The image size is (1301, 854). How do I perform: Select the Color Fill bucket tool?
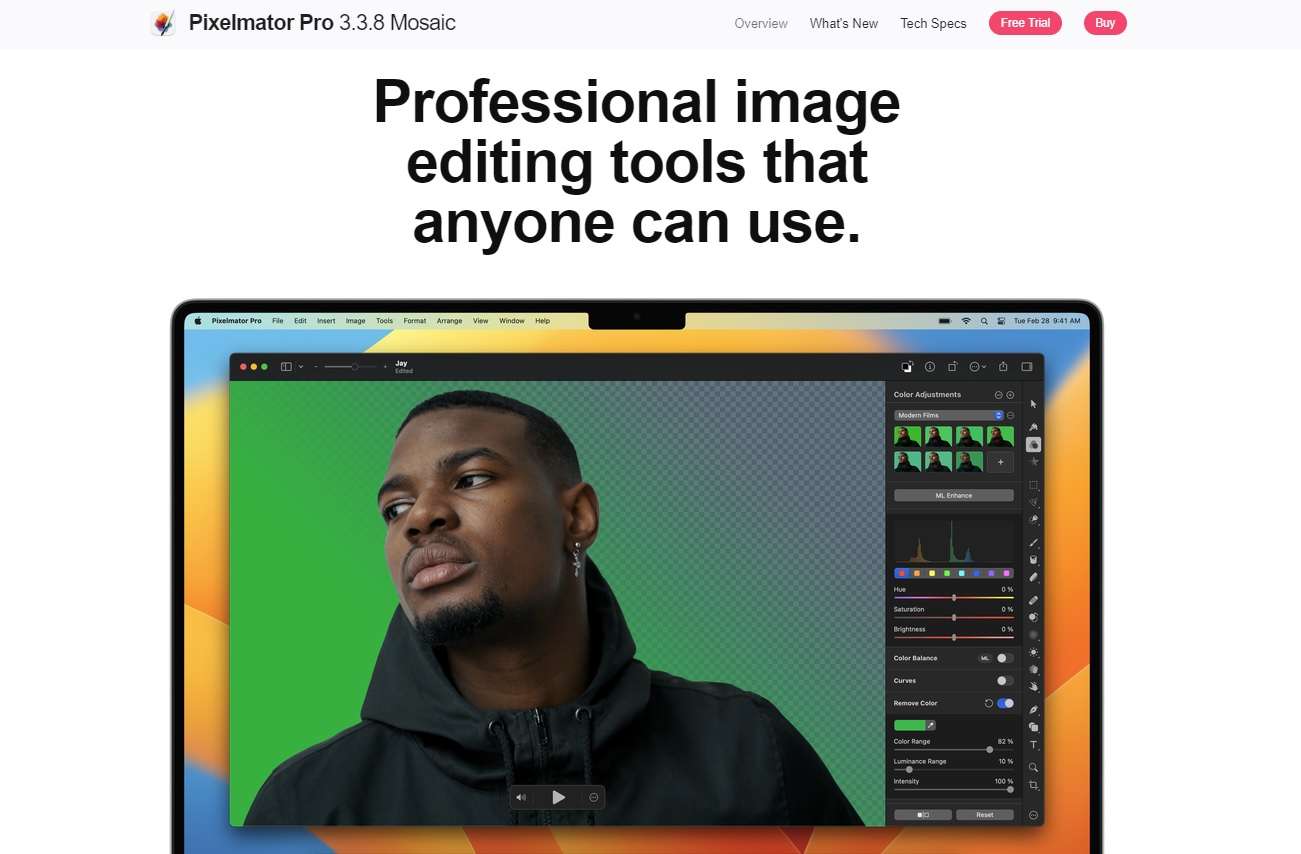click(1033, 560)
